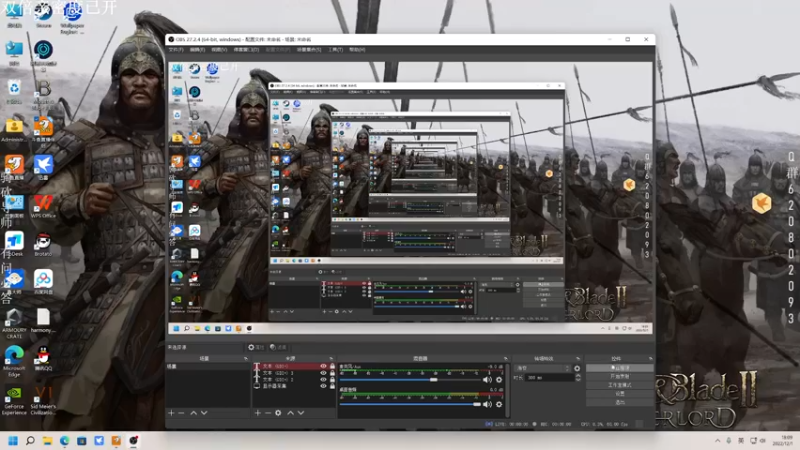Hide the 文本 (GDI+) 2 source
Viewport: 800px width, 450px height.
(323, 380)
